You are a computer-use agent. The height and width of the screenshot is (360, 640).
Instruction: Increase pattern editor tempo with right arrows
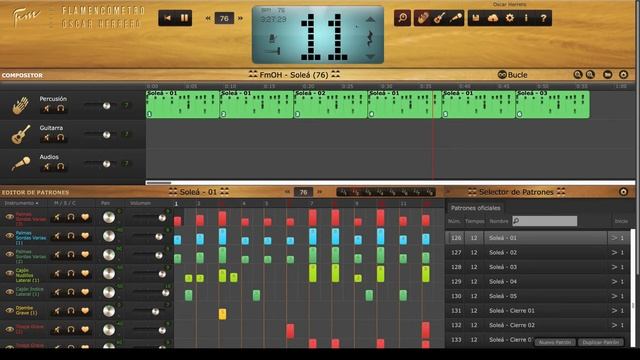pos(320,192)
